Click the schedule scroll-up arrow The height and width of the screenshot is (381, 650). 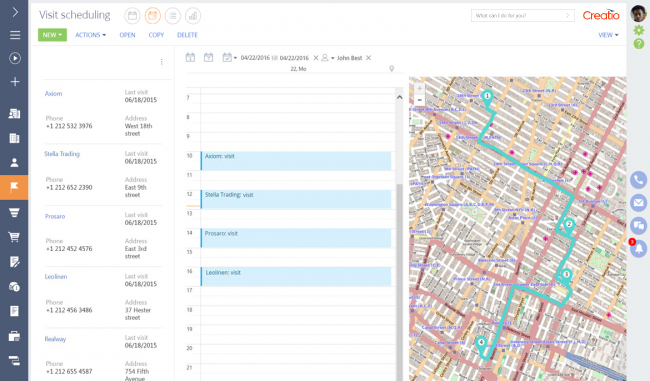pos(400,97)
